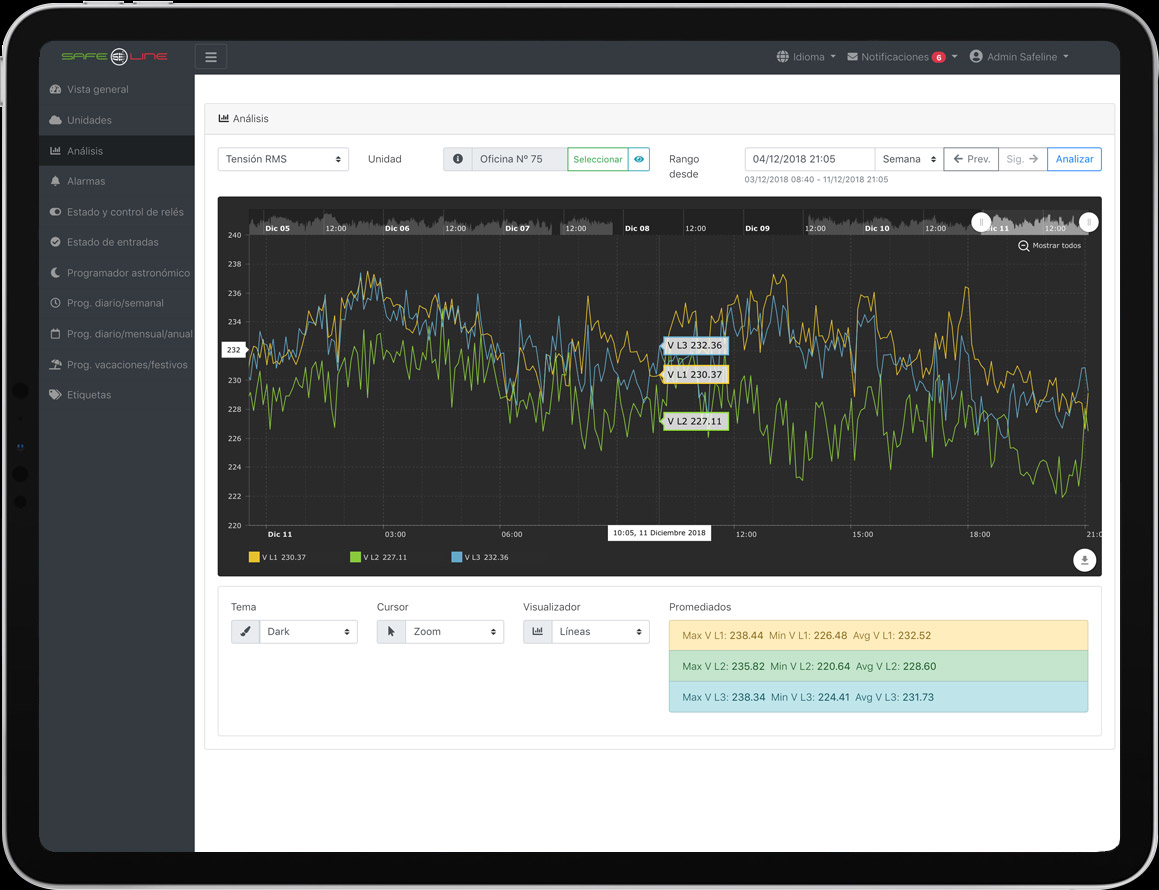Open Estado de entradas

[x=117, y=242]
